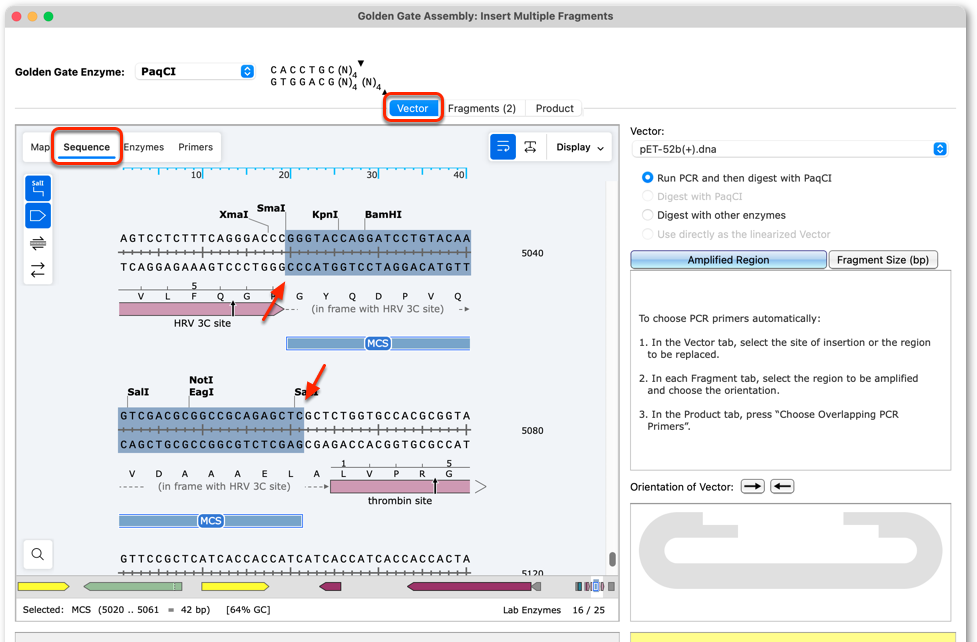Toggle show features icon in side toolbar
Screen dimensions: 977x642
(x=38, y=216)
